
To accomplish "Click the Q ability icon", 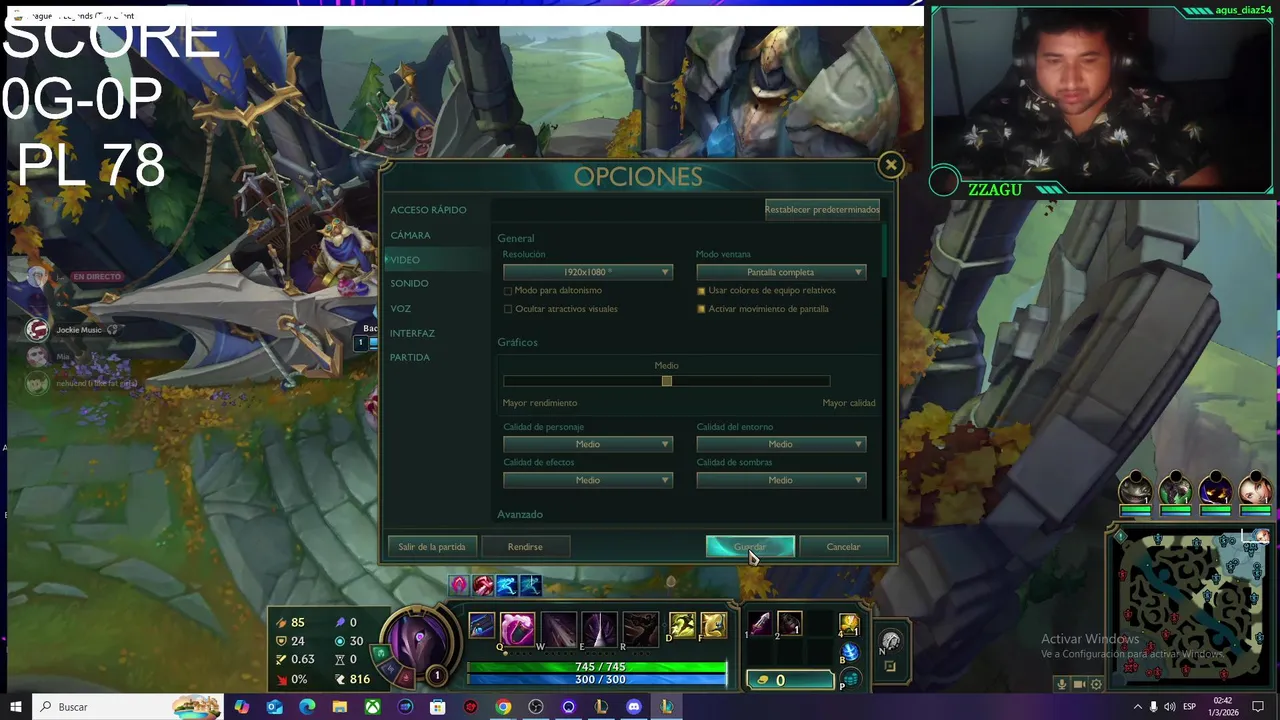I will point(517,628).
